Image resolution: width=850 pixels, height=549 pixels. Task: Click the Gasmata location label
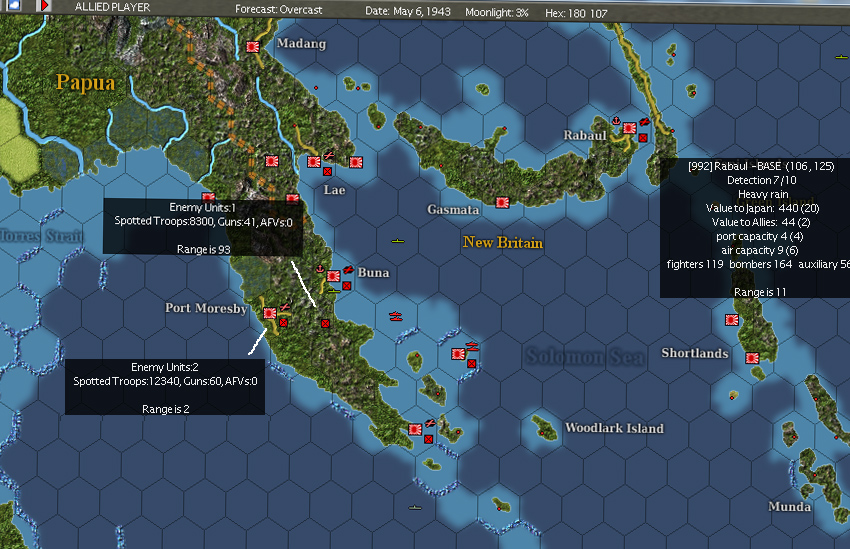coord(453,209)
